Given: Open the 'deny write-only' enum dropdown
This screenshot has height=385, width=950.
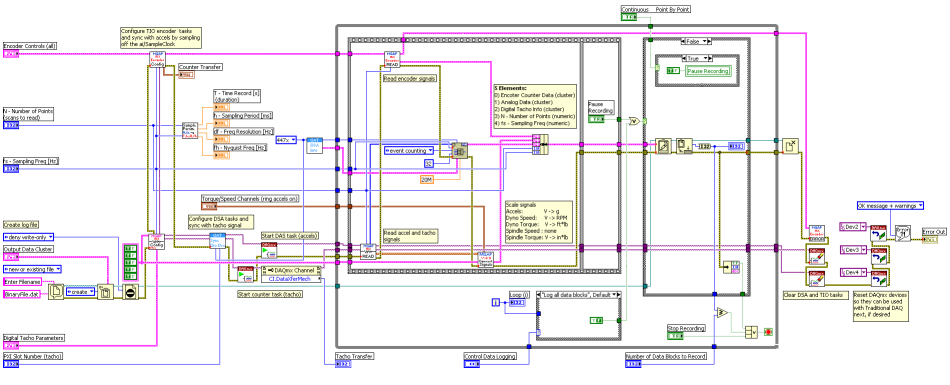Looking at the screenshot, I should [28, 237].
